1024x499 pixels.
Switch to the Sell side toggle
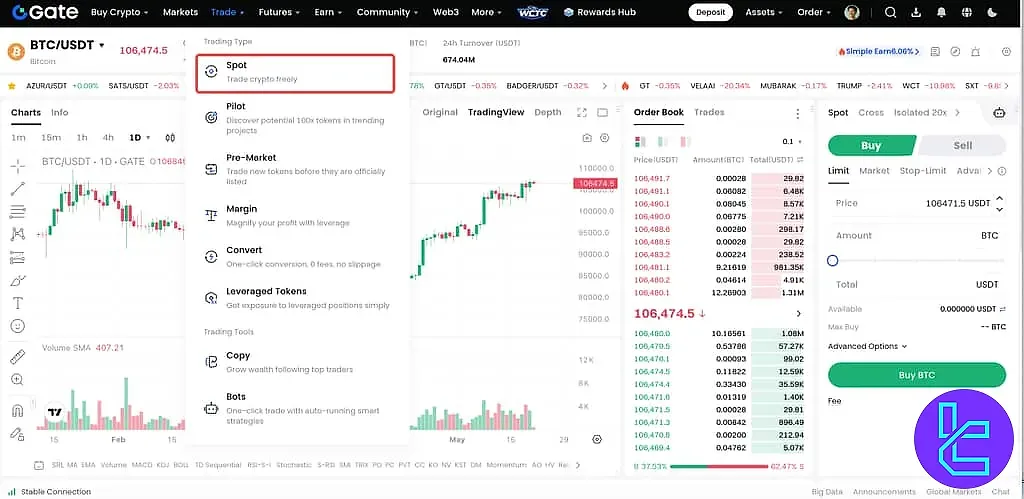click(962, 145)
